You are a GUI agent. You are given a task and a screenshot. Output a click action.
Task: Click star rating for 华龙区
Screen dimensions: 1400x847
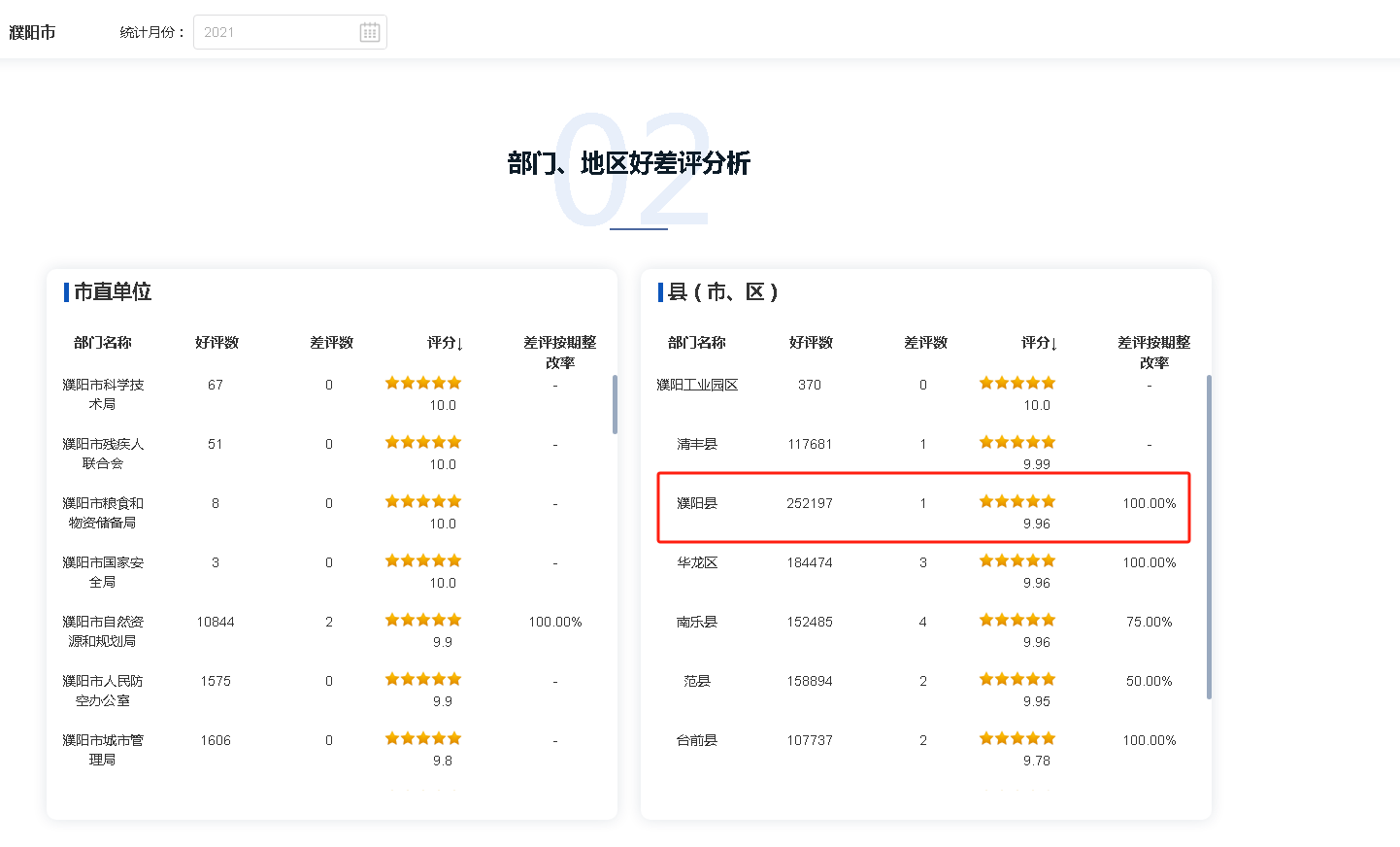[1017, 560]
